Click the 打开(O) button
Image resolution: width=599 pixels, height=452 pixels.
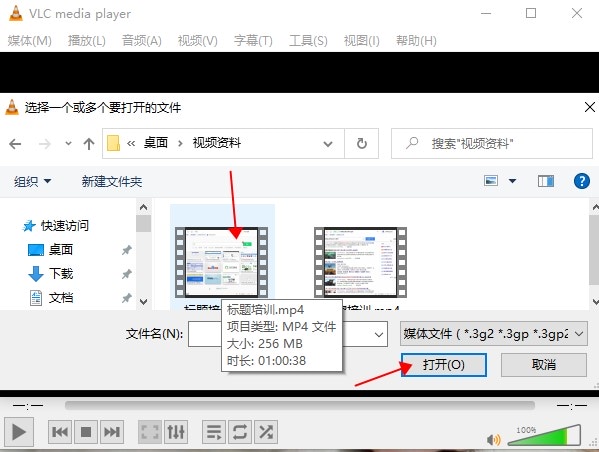pos(444,365)
